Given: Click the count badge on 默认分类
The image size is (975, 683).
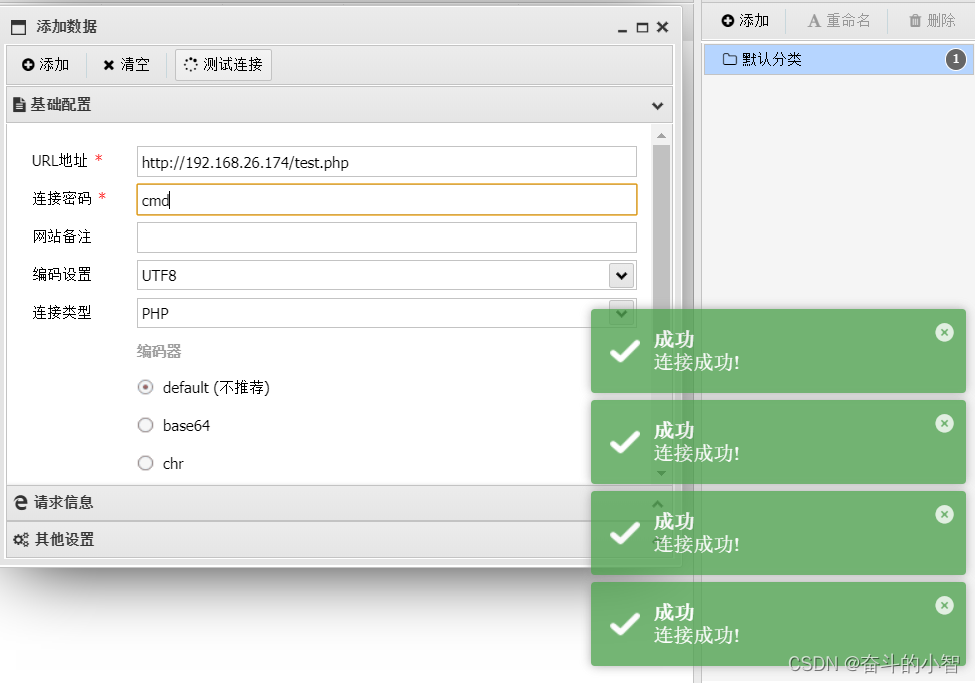Looking at the screenshot, I should pyautogui.click(x=956, y=60).
